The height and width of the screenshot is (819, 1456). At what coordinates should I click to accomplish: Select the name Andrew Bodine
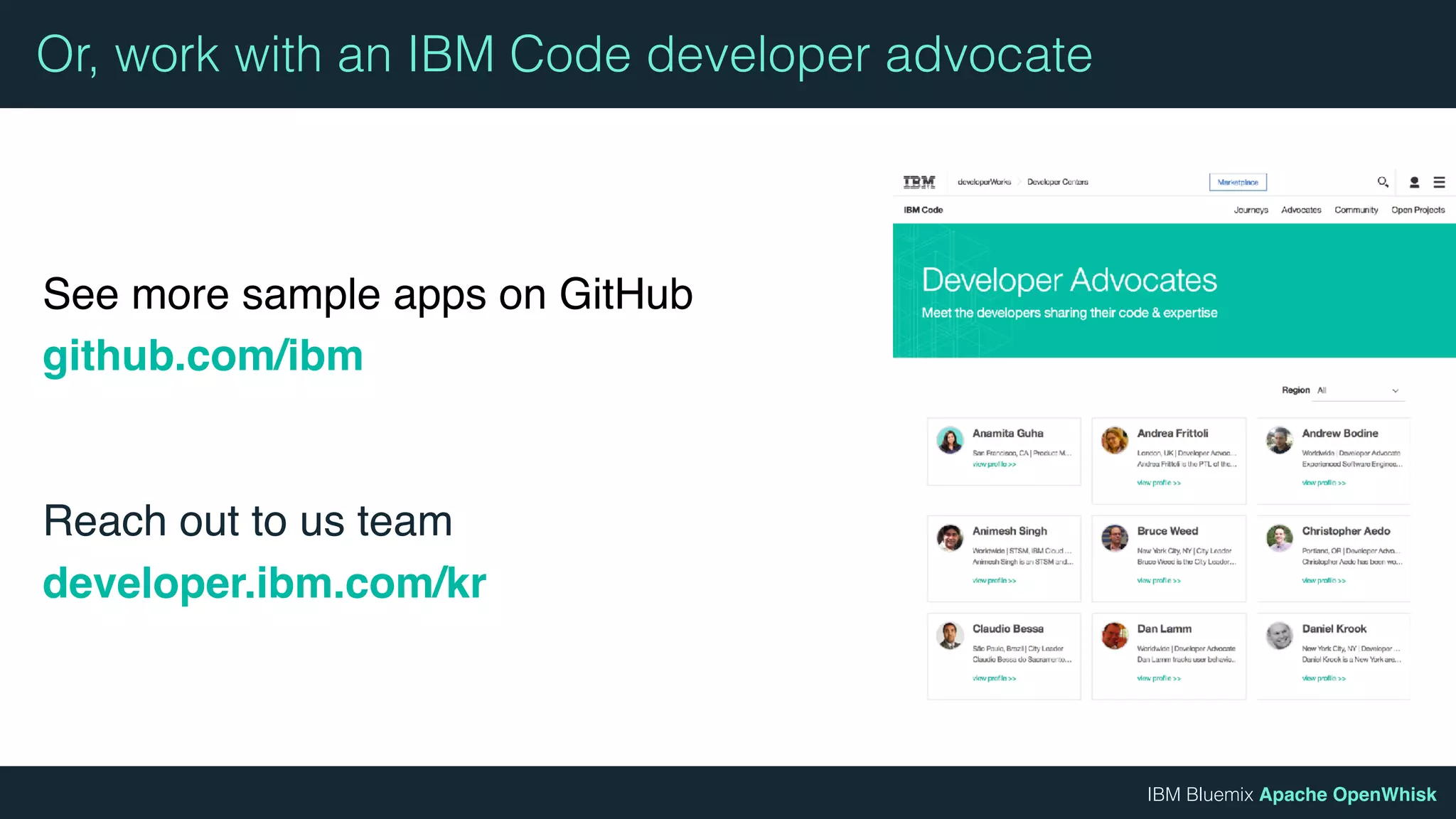click(x=1339, y=433)
